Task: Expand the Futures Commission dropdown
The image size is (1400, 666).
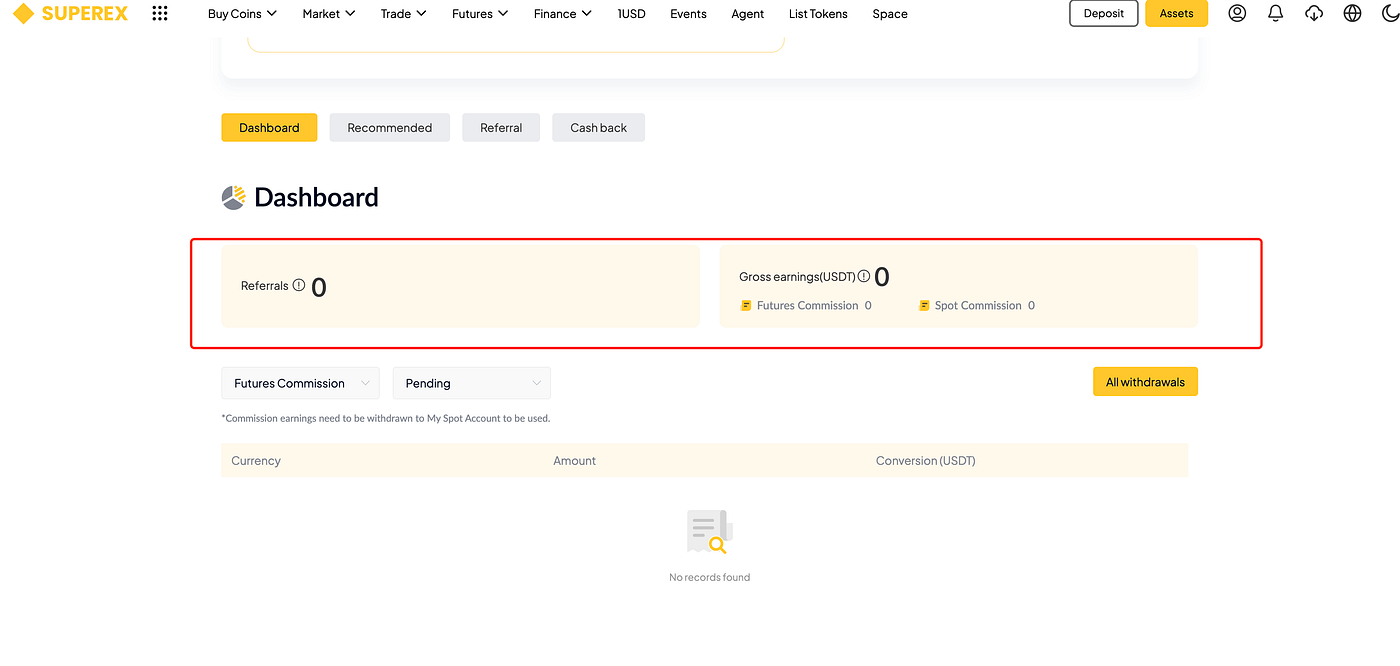Action: 300,383
